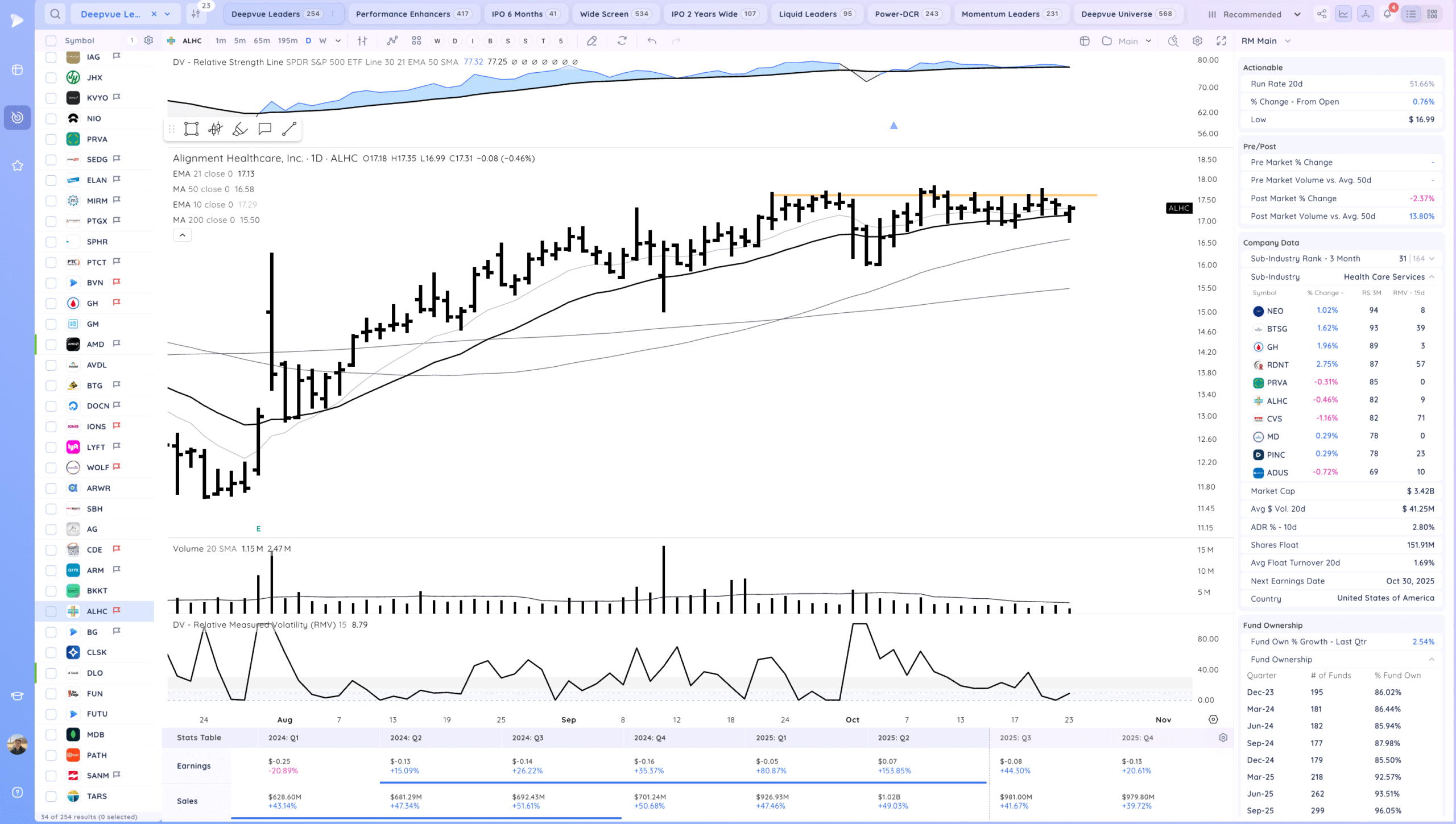Click the eraser icon in chart toolbar
The width and height of the screenshot is (1456, 824).
[591, 41]
